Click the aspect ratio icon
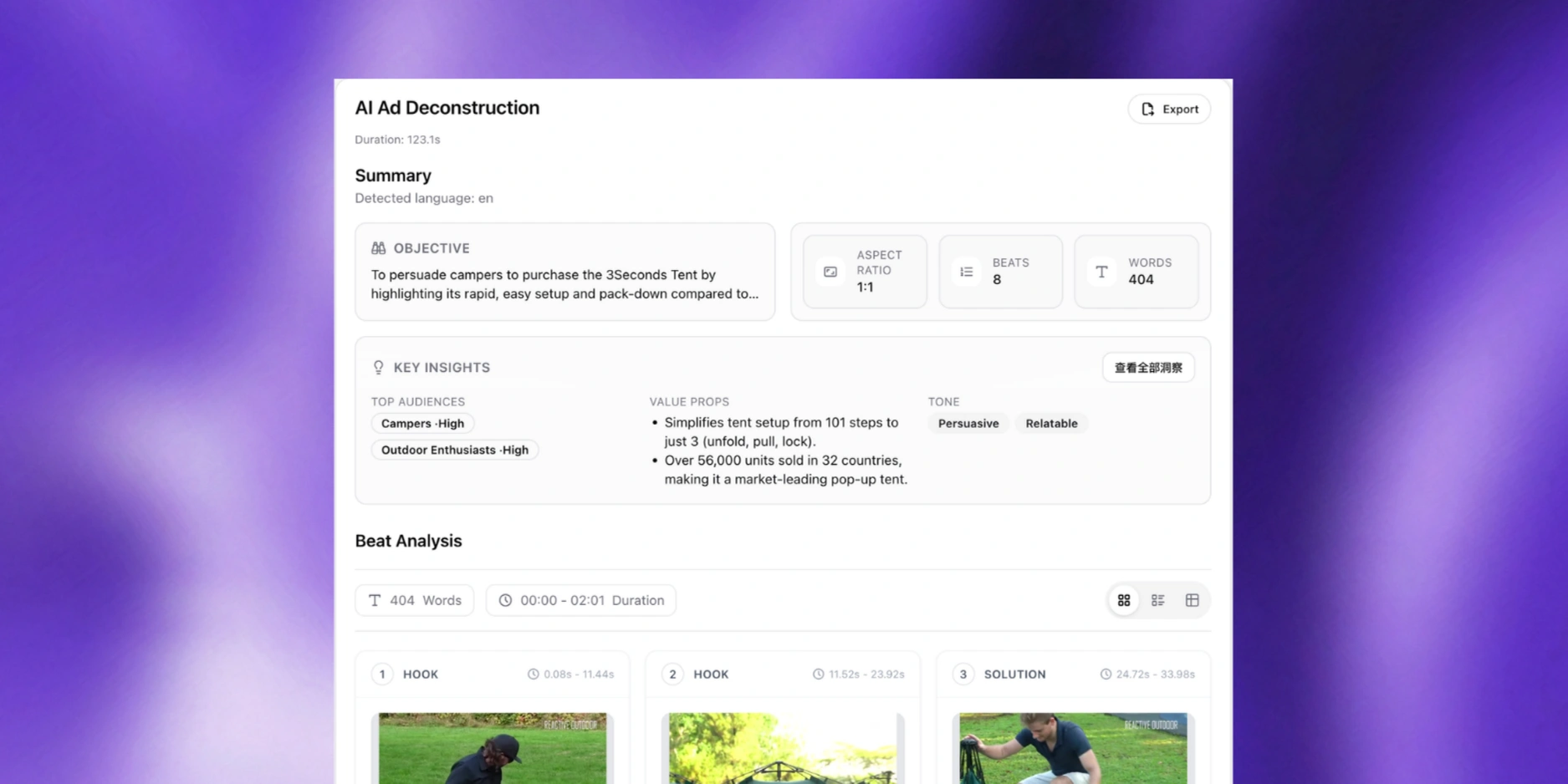Screen dimensions: 1568x784 pyautogui.click(x=830, y=272)
